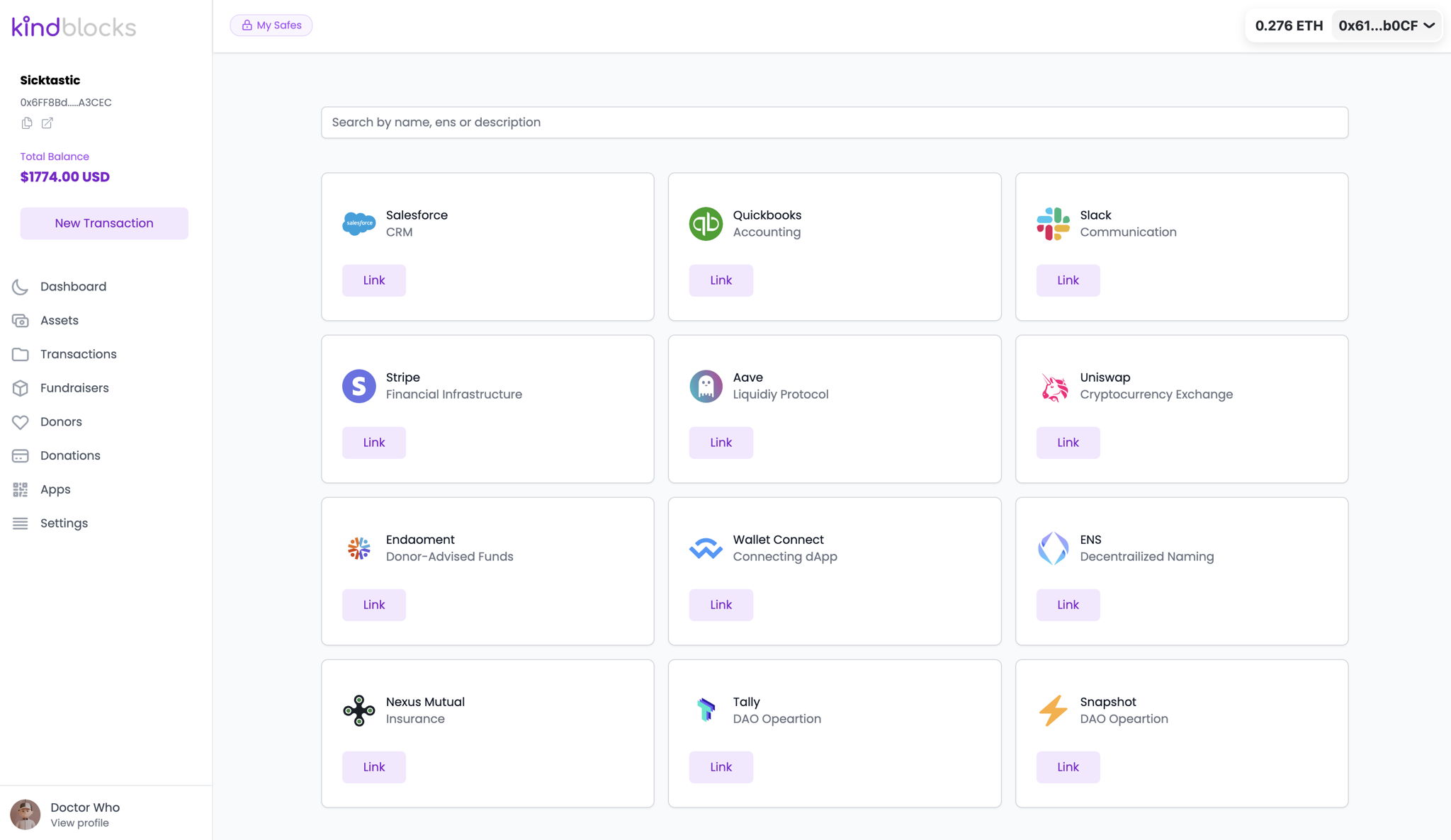Image resolution: width=1451 pixels, height=840 pixels.
Task: Click the $1774.00 USD total balance
Action: point(65,177)
